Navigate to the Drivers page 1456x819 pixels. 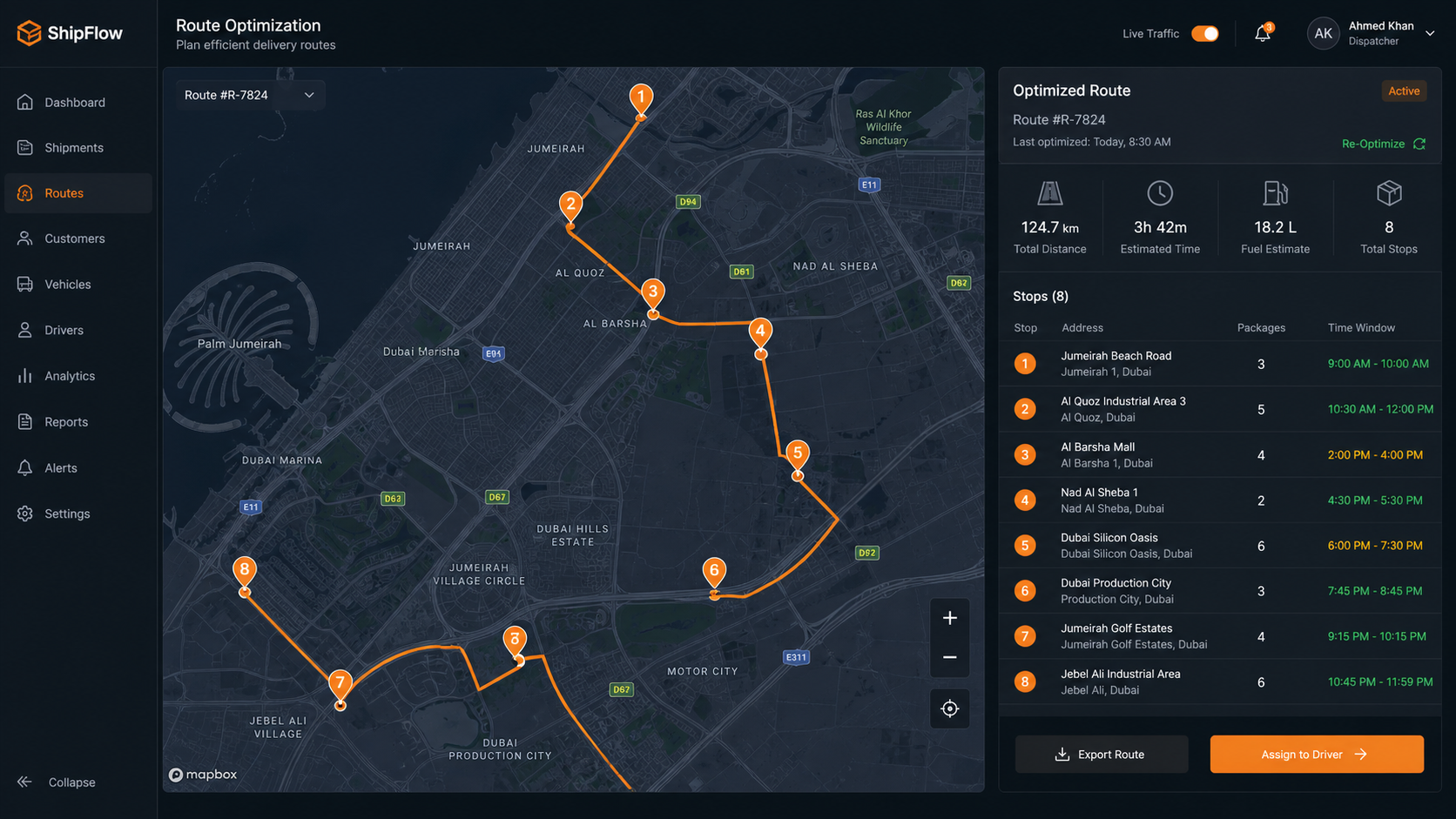(78, 330)
